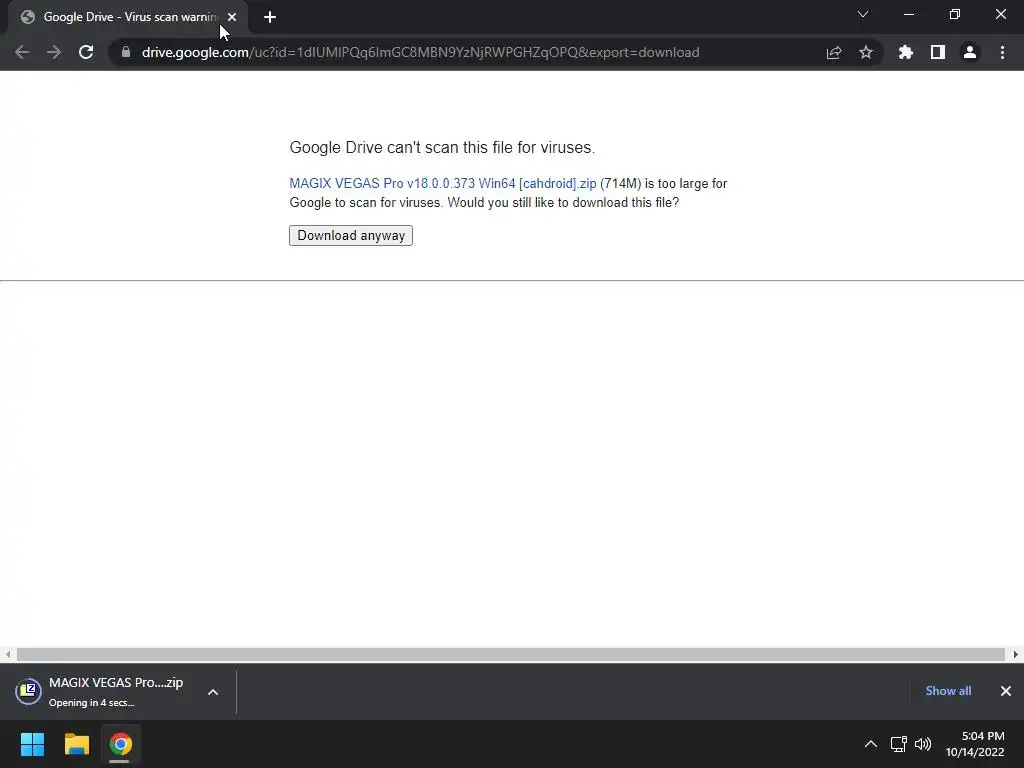Open the downloaded MAGIX VEGAS Pro zip item
The image size is (1024, 768).
pyautogui.click(x=116, y=691)
